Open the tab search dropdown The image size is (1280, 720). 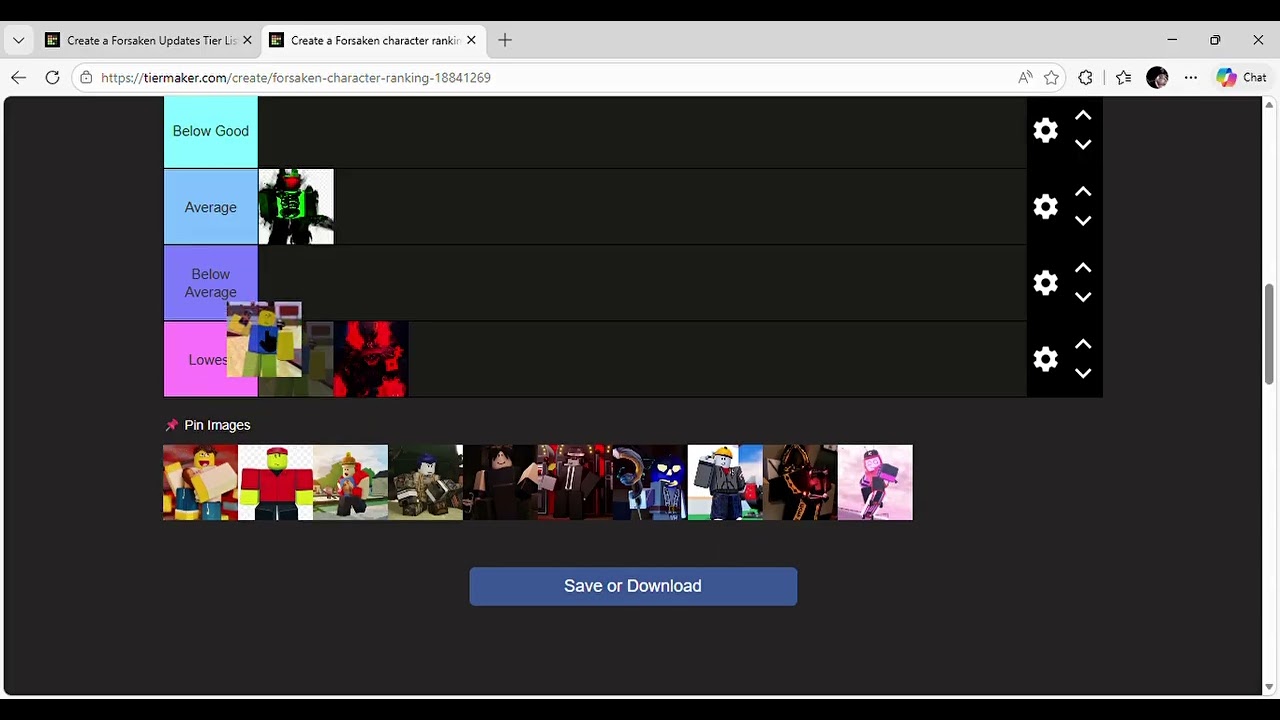tap(18, 41)
